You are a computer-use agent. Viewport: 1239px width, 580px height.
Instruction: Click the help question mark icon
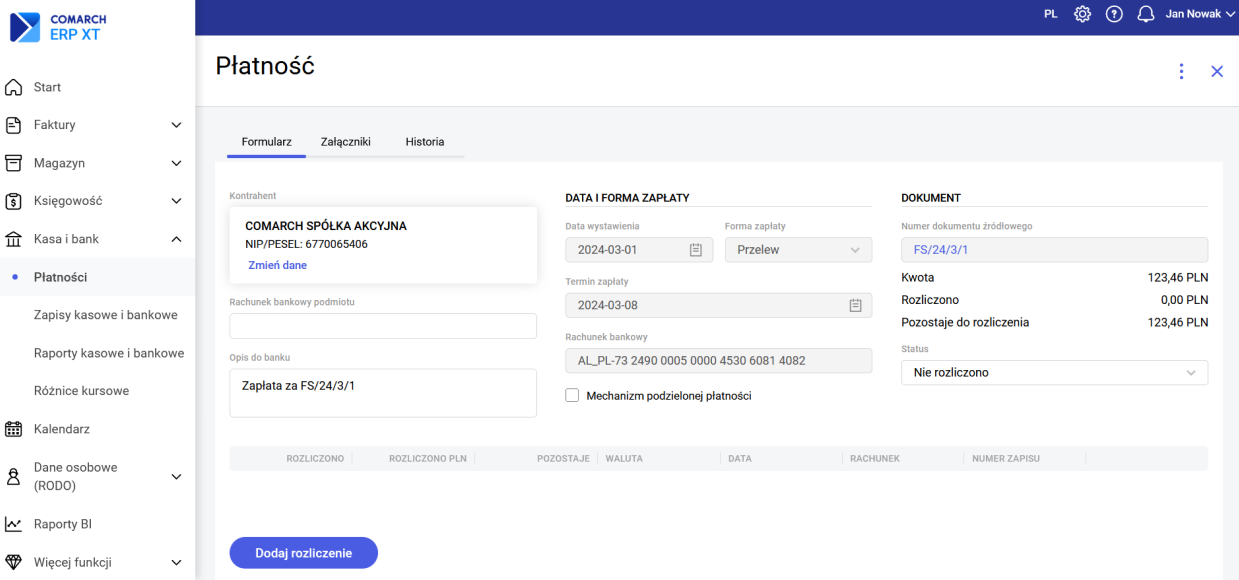[x=1114, y=14]
